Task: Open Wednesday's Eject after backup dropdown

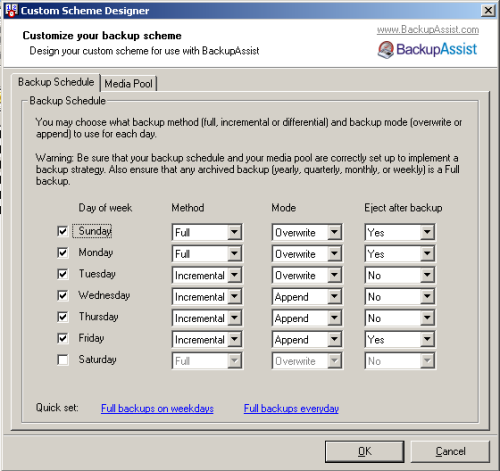Action: [x=400, y=296]
